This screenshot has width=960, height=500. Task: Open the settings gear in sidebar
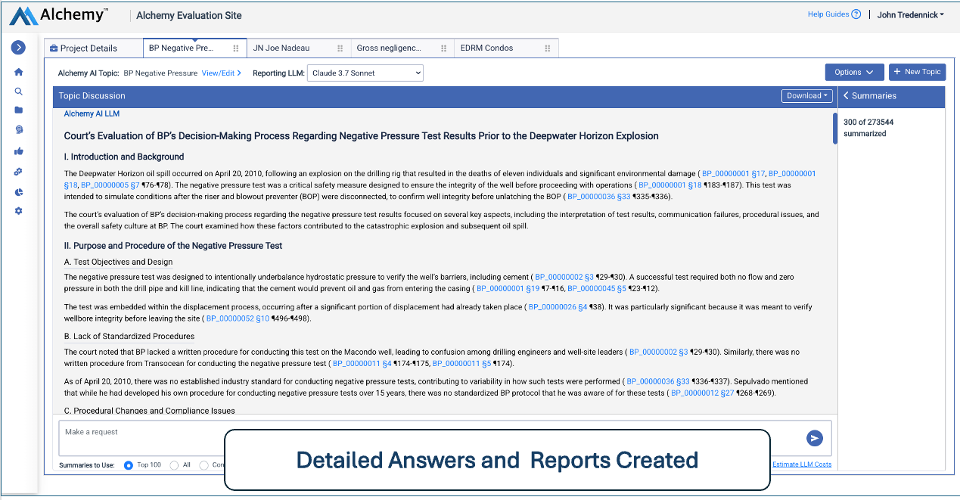pyautogui.click(x=18, y=211)
